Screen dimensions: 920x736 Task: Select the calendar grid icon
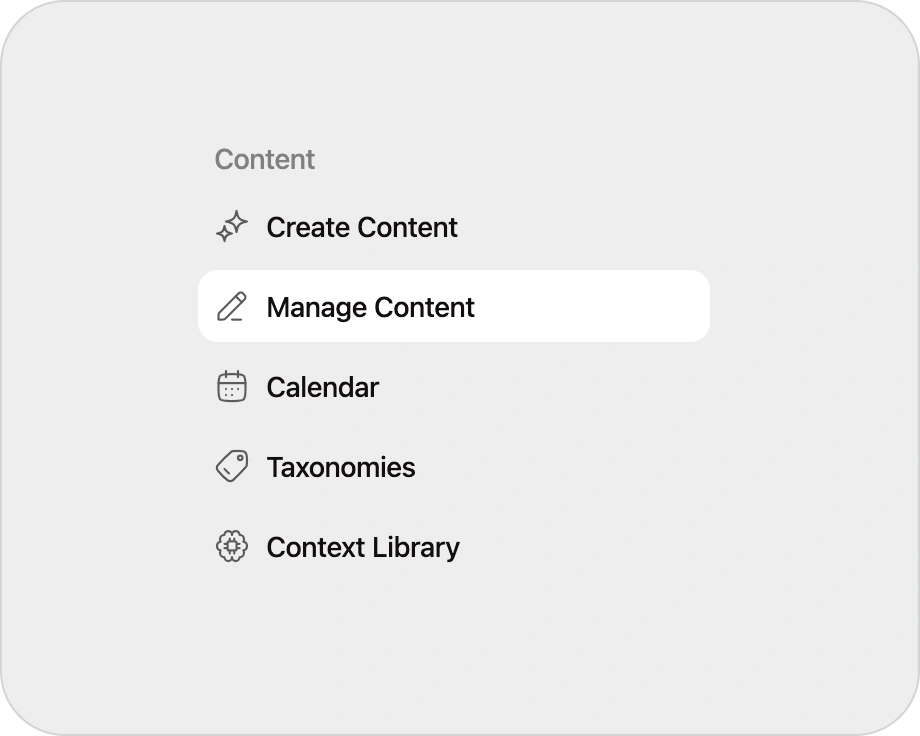[232, 387]
